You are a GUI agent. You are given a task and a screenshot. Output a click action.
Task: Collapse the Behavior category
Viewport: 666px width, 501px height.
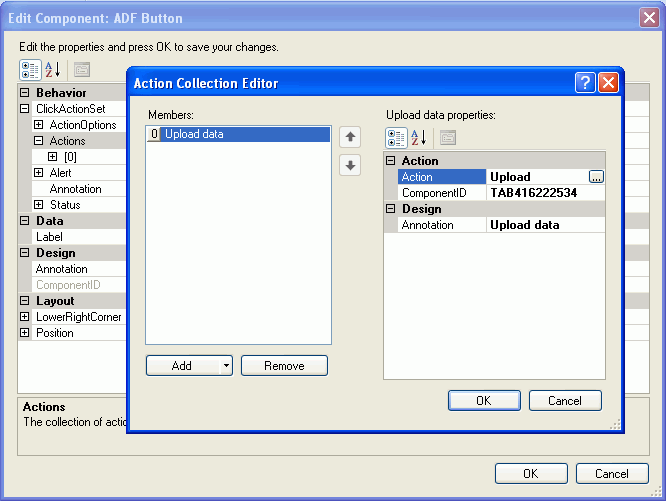click(25, 93)
